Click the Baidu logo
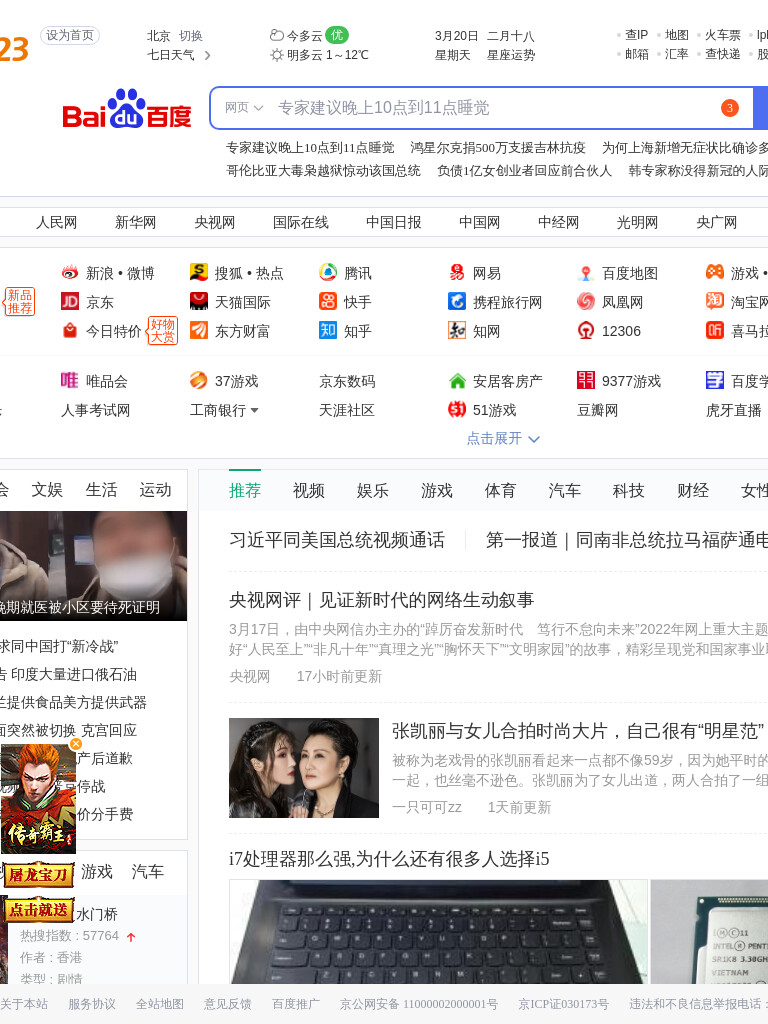Screen dimensions: 768x1024 click(x=127, y=109)
